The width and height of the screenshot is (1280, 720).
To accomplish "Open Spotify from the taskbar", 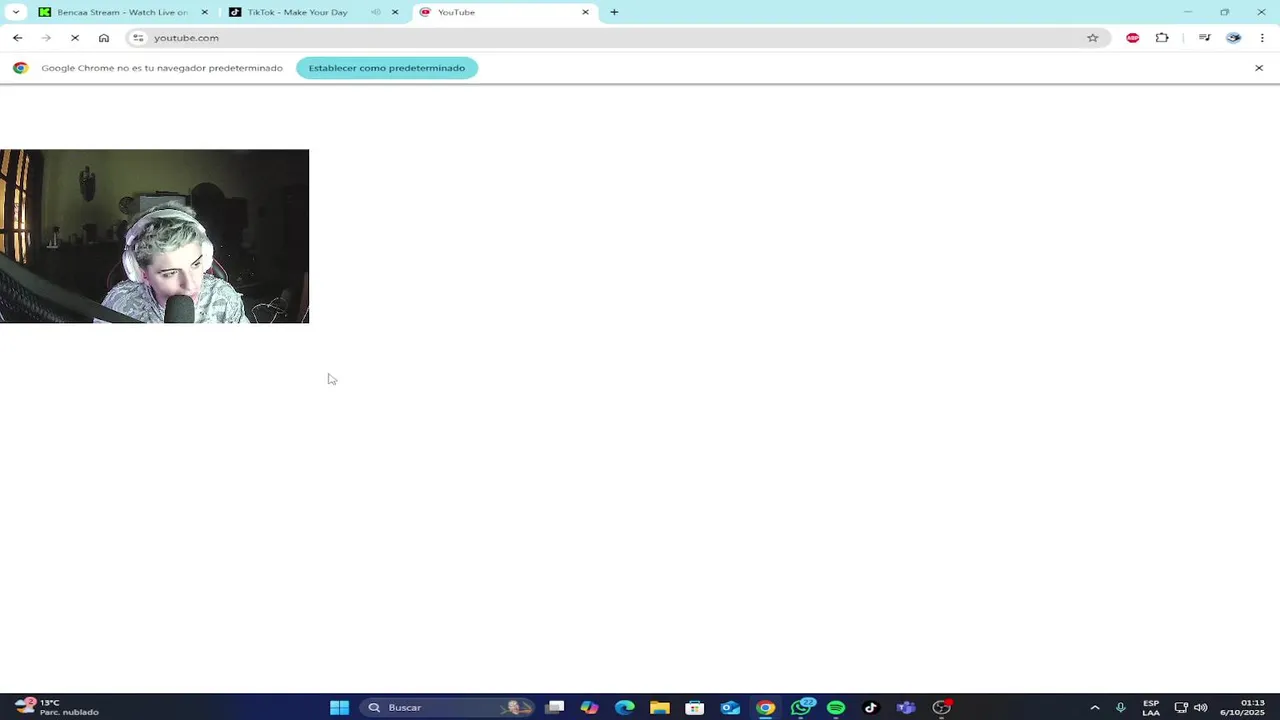I will coord(836,708).
